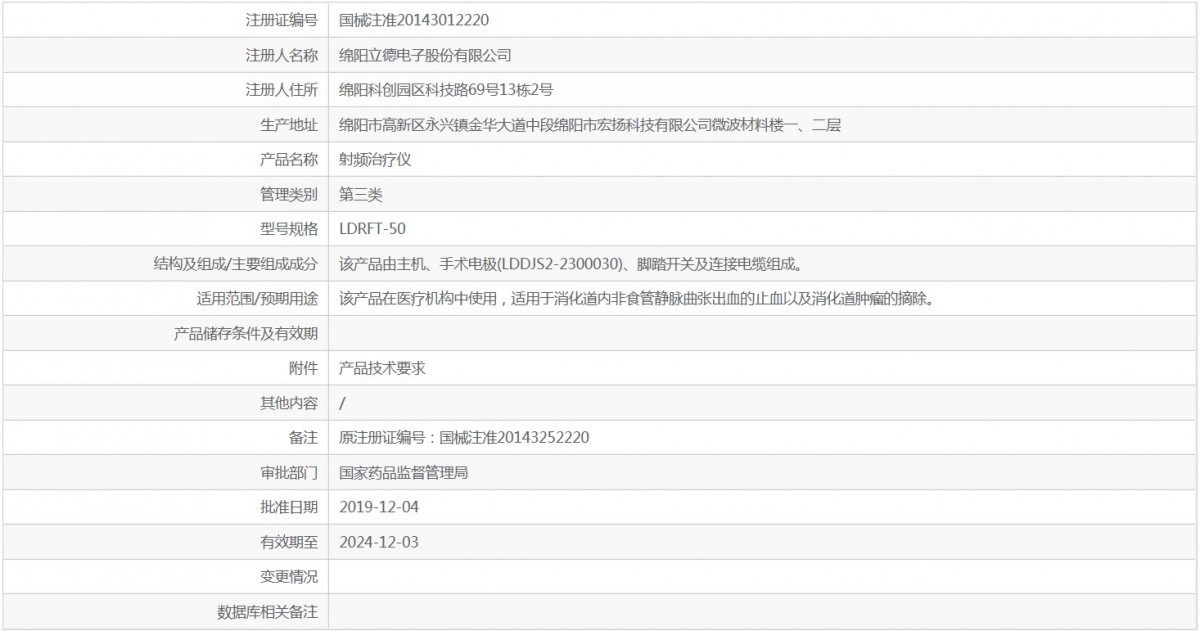Select the 生产地址 label
The height and width of the screenshot is (631, 1200).
(289, 125)
